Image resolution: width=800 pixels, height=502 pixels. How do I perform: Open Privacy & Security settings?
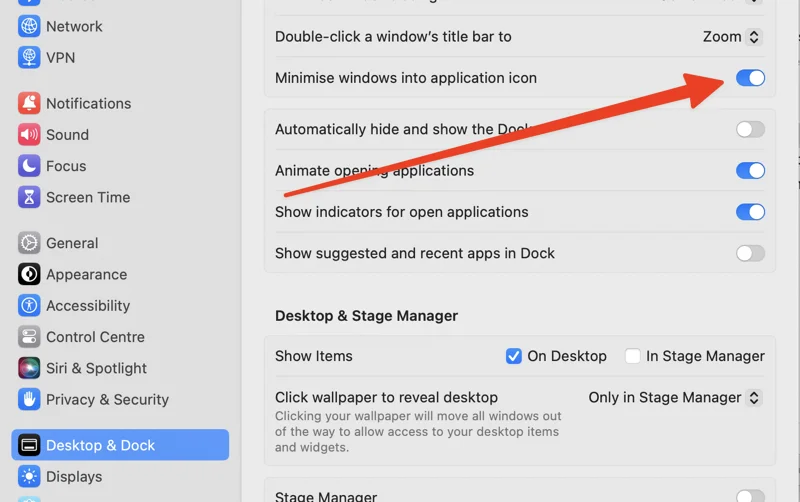click(107, 399)
